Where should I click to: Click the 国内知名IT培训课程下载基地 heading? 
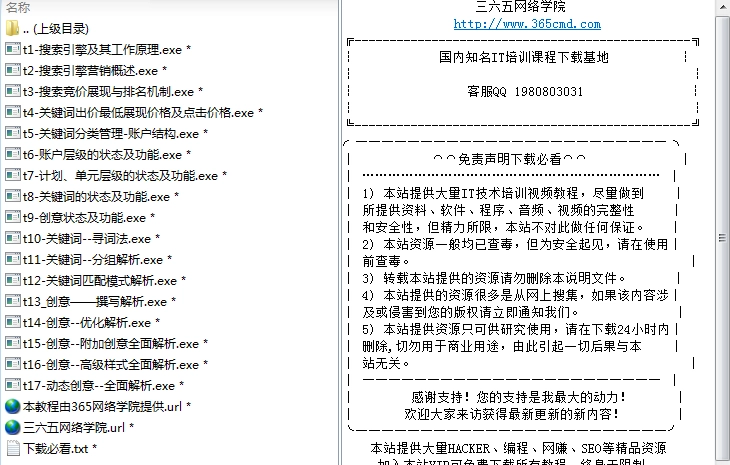click(x=524, y=57)
